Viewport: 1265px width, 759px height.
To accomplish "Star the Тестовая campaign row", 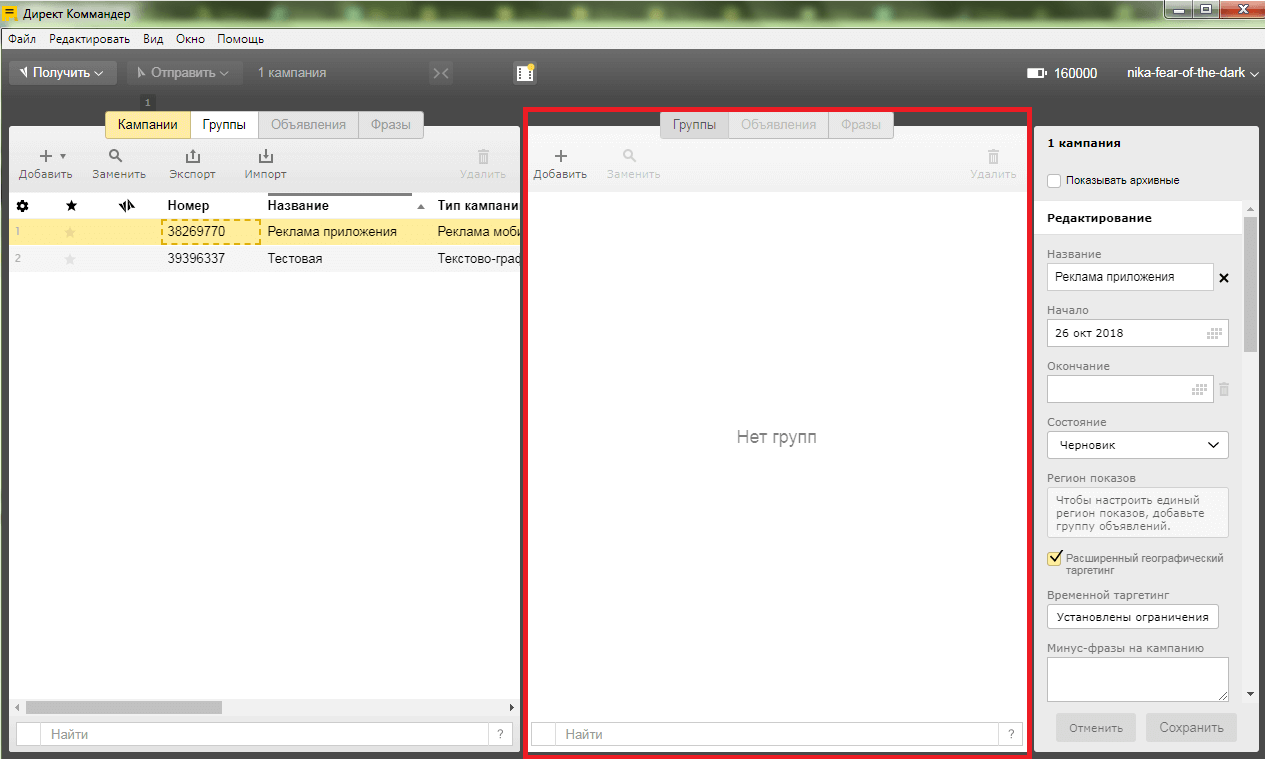I will [x=70, y=259].
